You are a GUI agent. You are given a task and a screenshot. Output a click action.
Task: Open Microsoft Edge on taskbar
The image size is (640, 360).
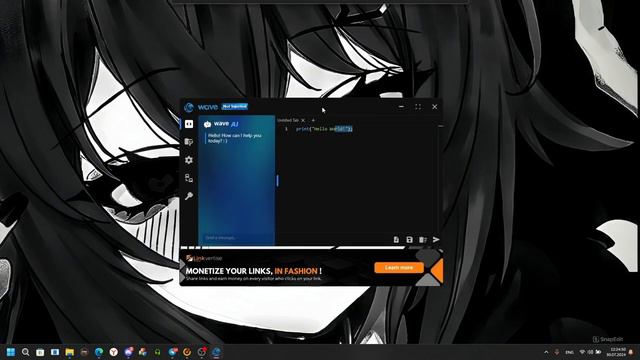coord(99,352)
